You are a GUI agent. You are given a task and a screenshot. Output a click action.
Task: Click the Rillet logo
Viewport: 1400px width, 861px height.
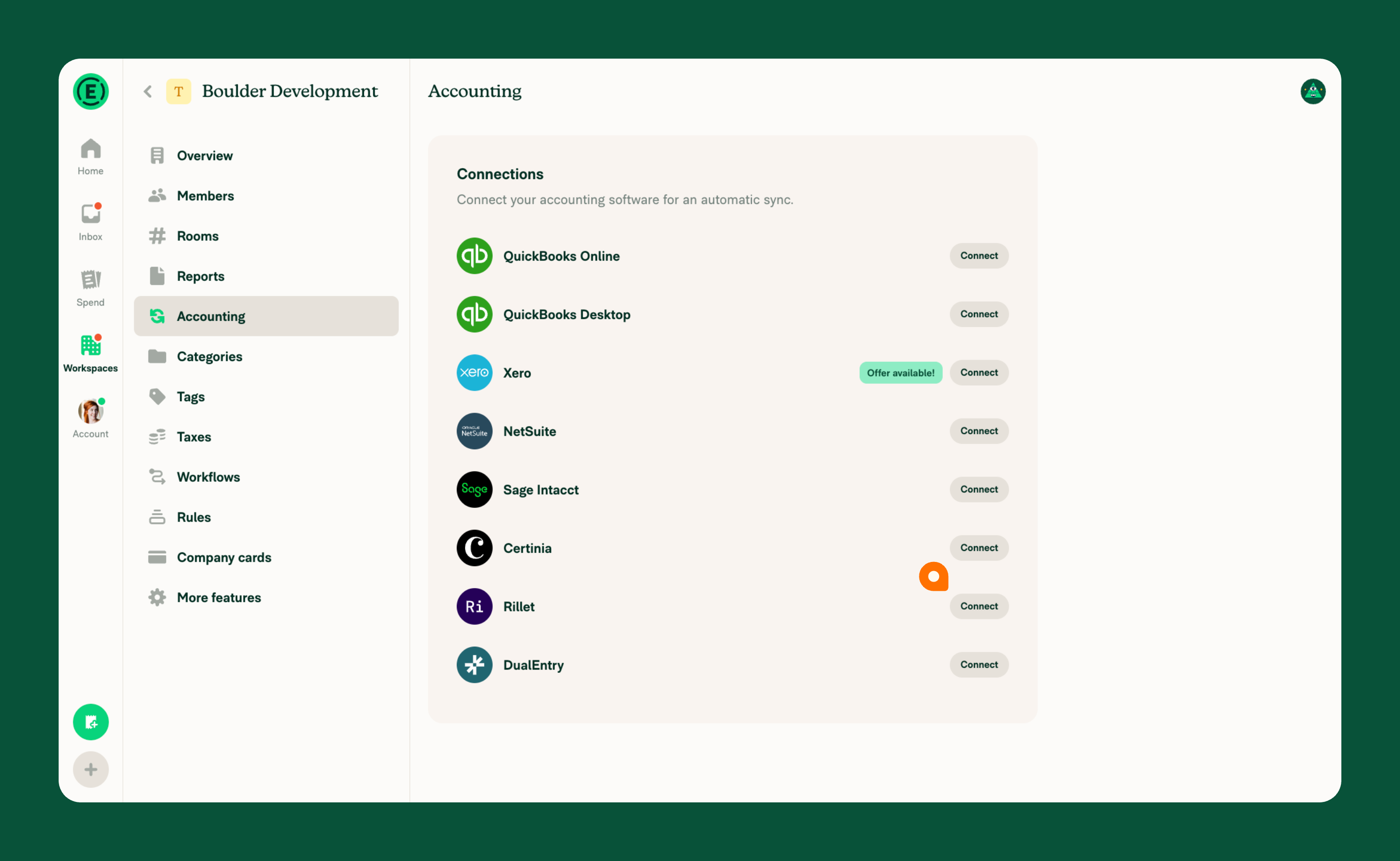pos(475,606)
